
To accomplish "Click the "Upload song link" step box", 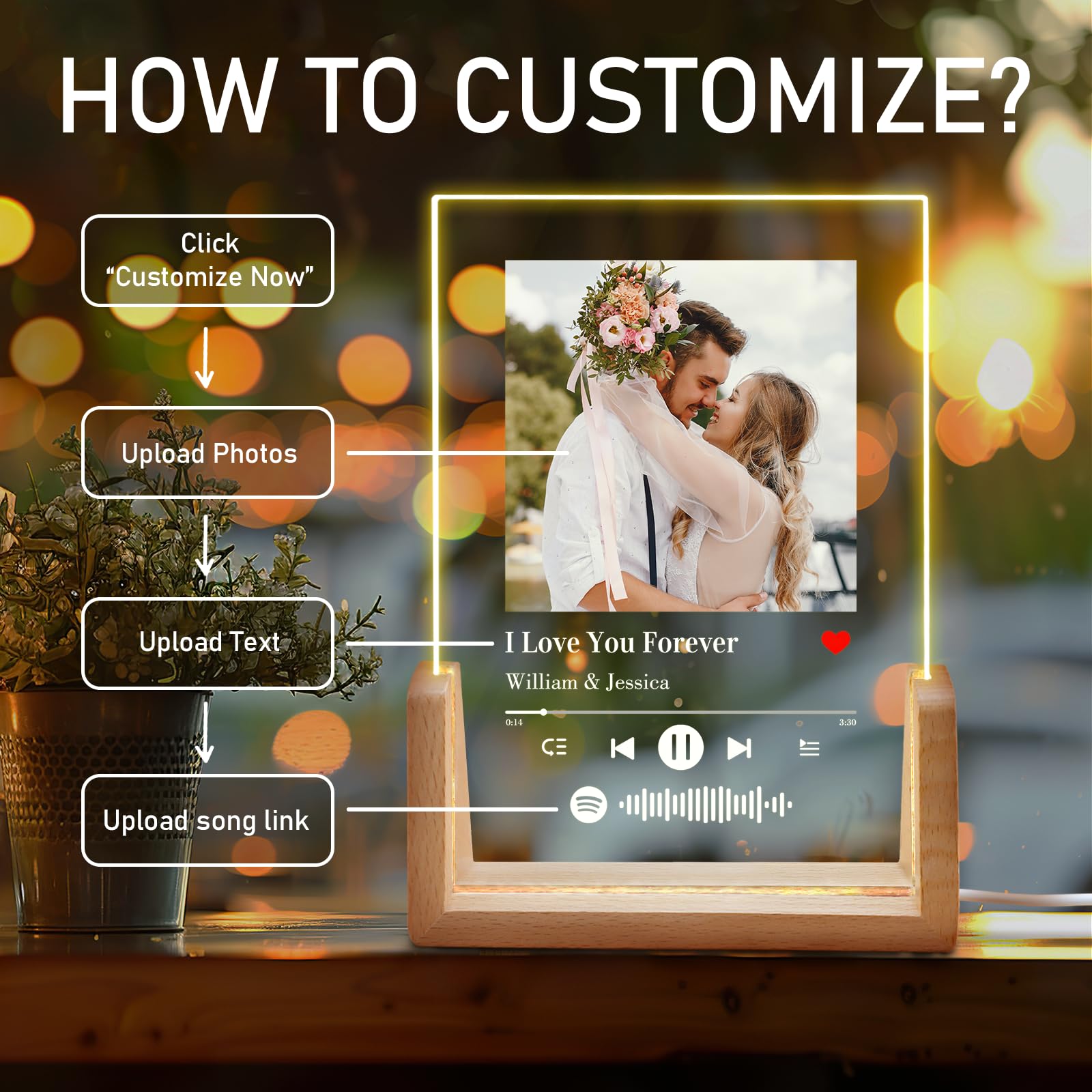I will (207, 820).
